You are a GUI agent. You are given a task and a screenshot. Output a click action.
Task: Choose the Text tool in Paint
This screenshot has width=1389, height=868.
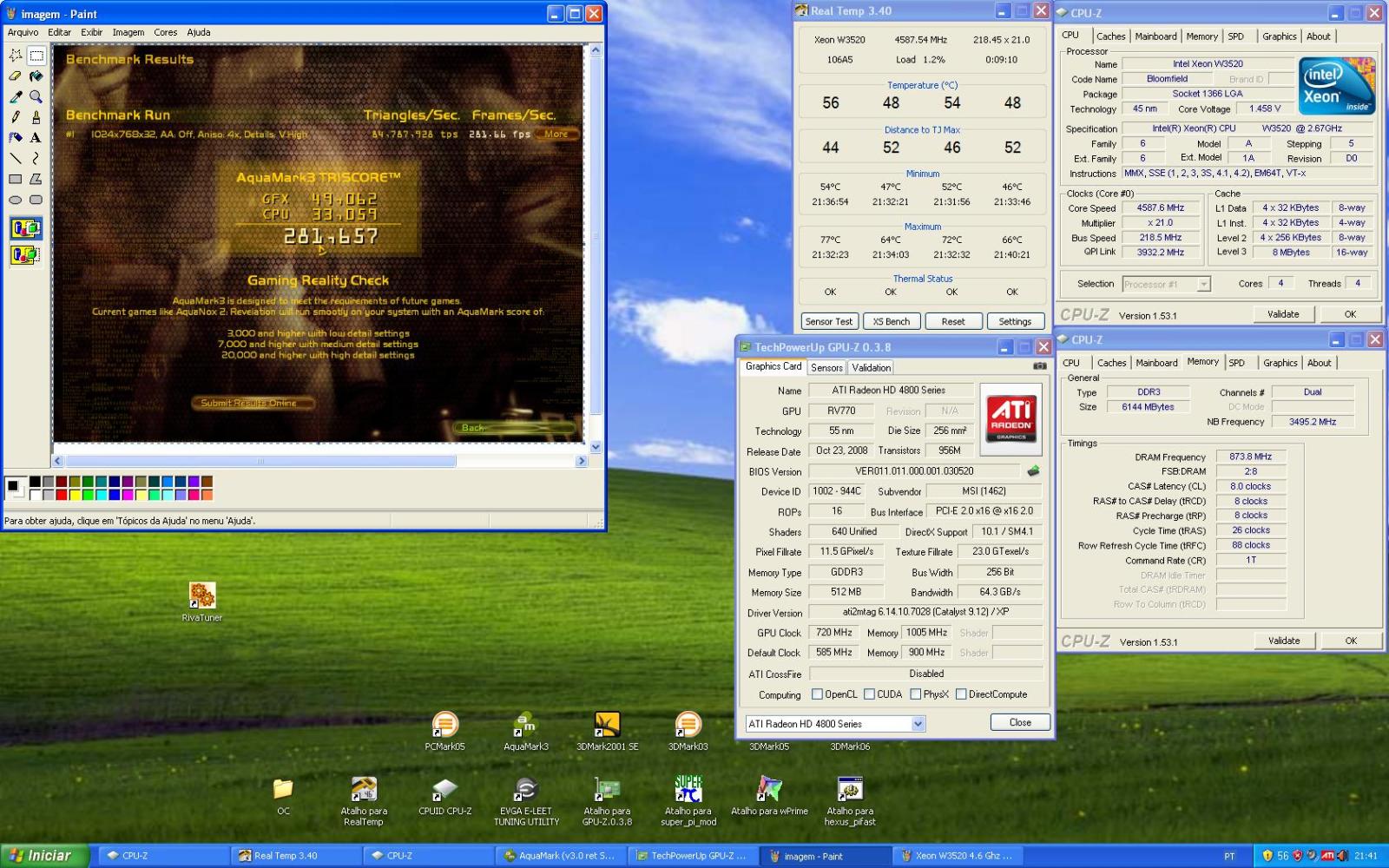coord(36,137)
